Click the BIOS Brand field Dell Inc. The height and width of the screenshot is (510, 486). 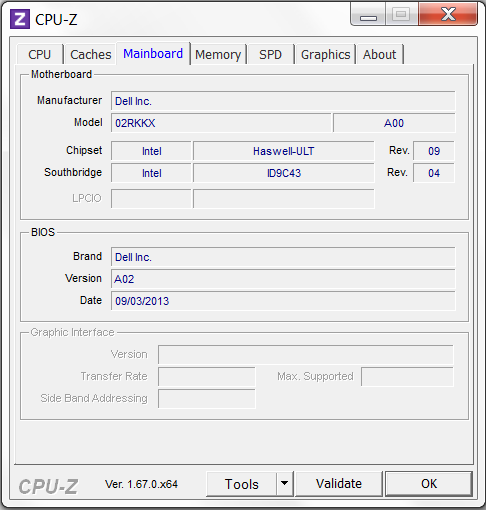point(283,257)
